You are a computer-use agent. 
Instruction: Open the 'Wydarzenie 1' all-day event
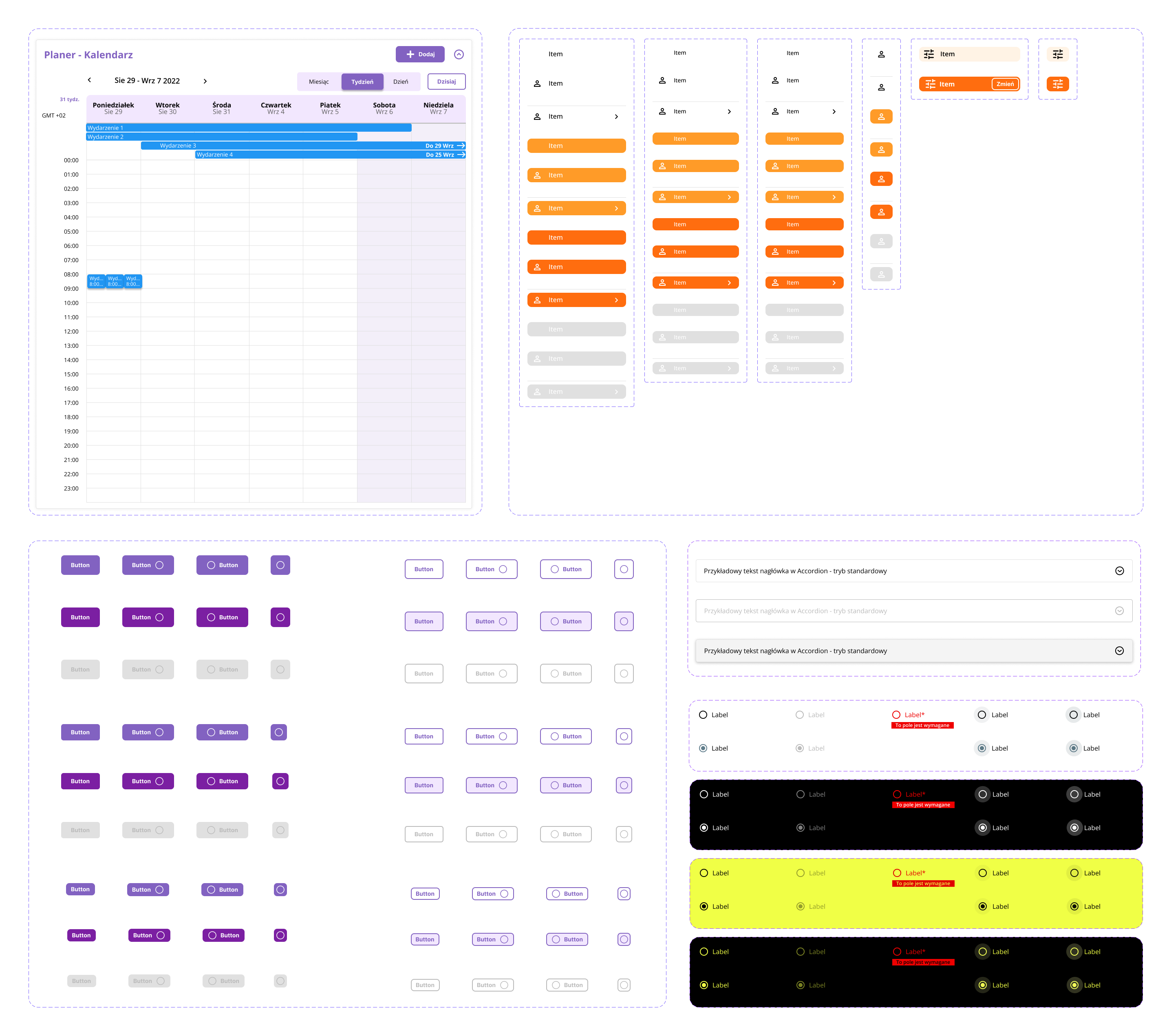(x=249, y=128)
